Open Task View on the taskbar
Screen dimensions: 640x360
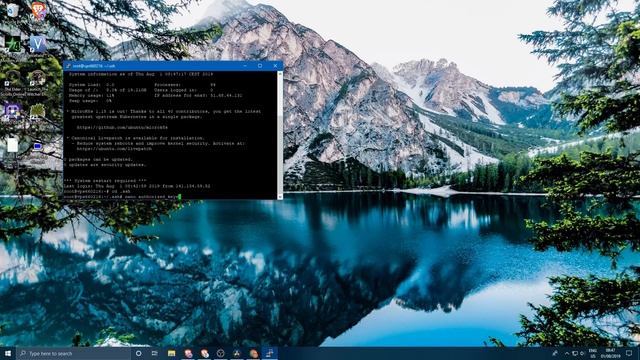coord(155,353)
